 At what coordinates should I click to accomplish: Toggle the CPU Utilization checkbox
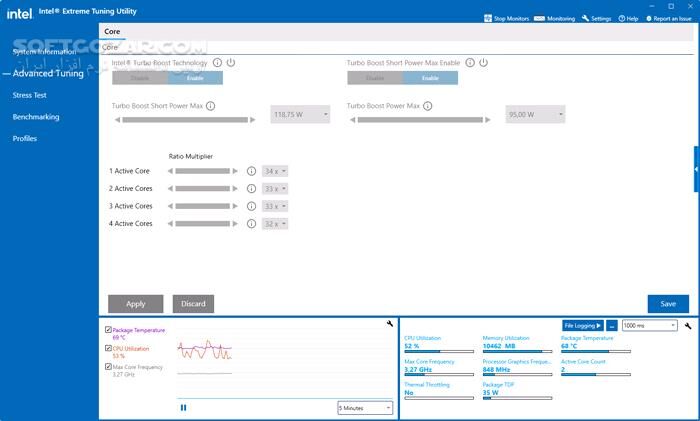[x=108, y=348]
